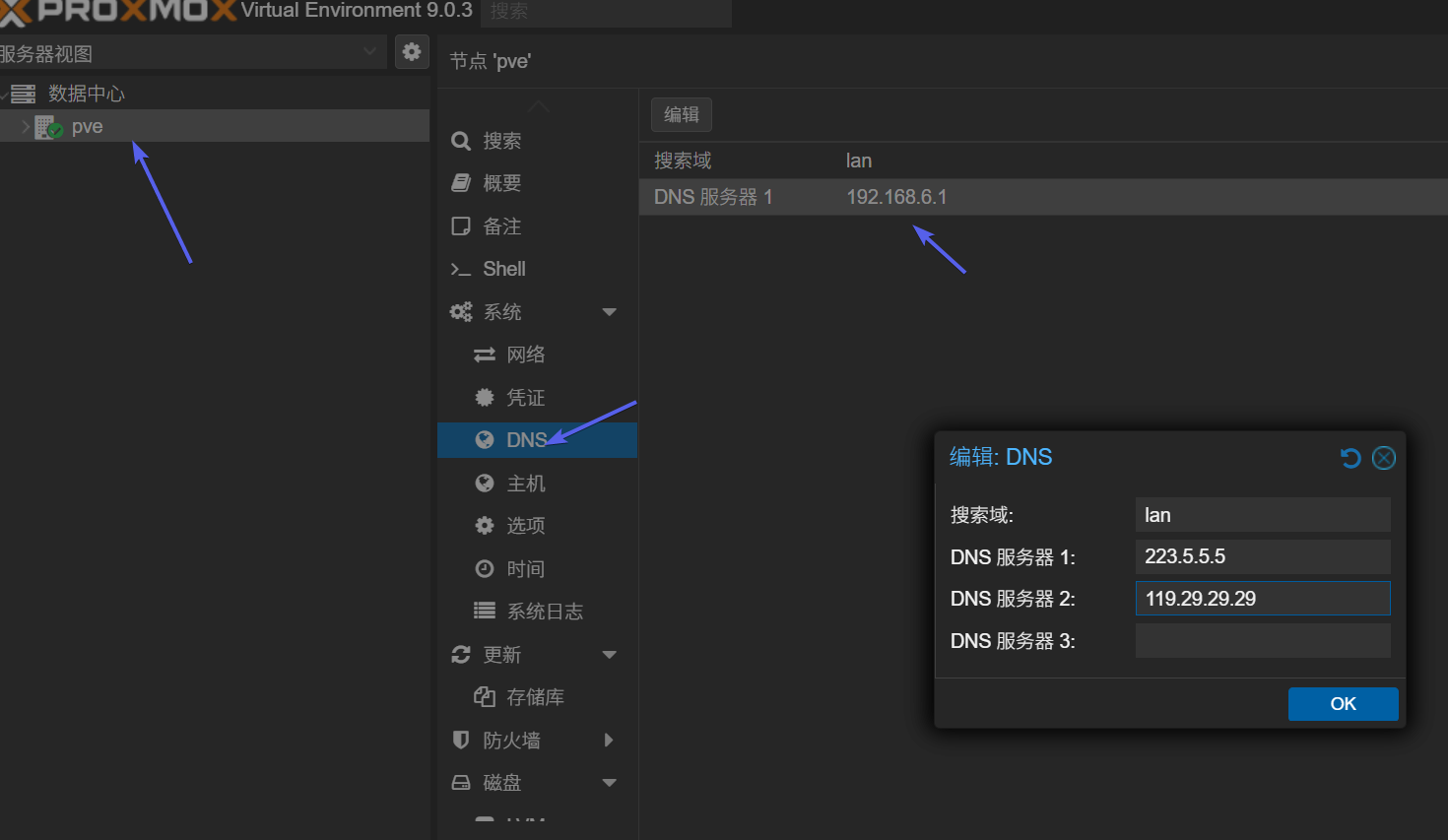Image resolution: width=1448 pixels, height=840 pixels.
Task: Click the top search field
Action: 607,12
